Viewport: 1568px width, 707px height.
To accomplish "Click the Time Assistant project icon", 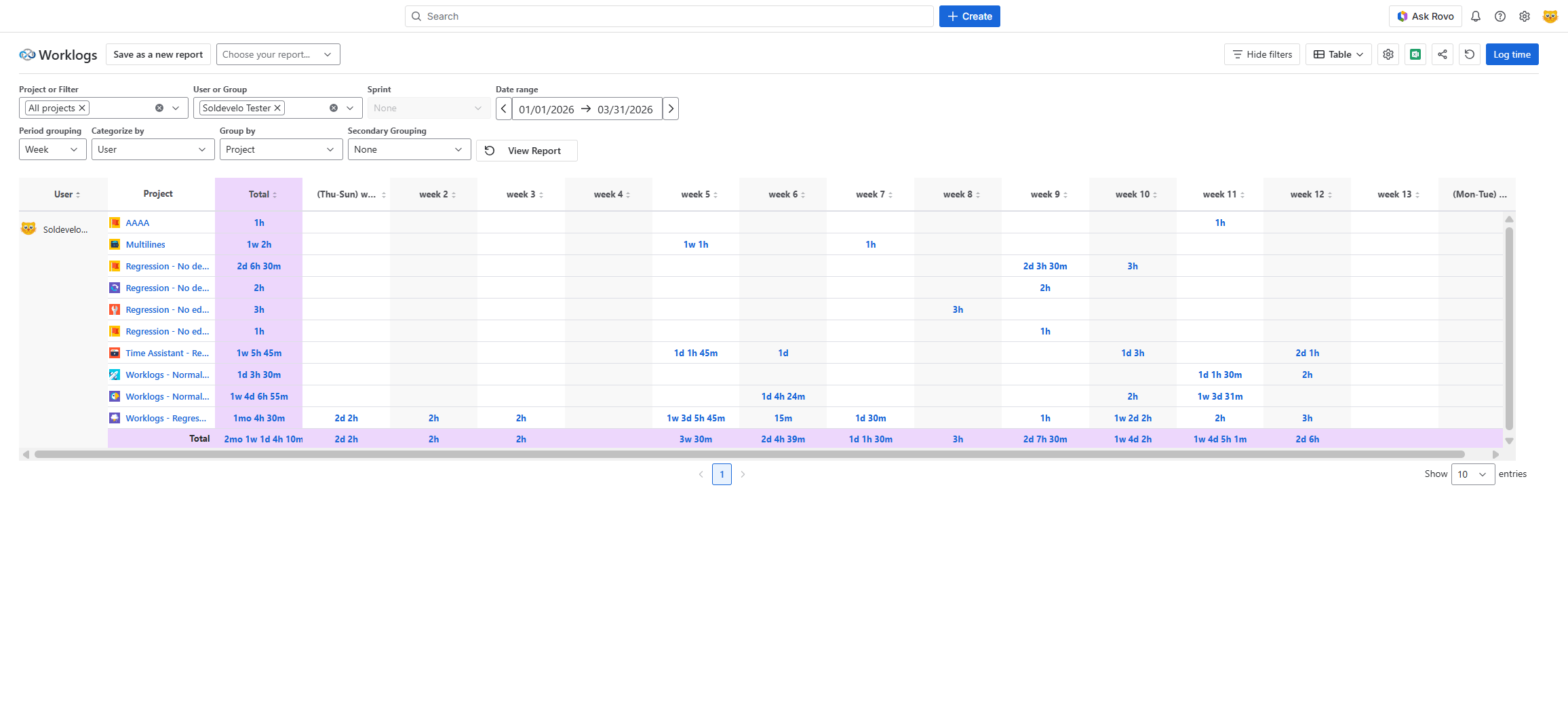I will pos(115,353).
